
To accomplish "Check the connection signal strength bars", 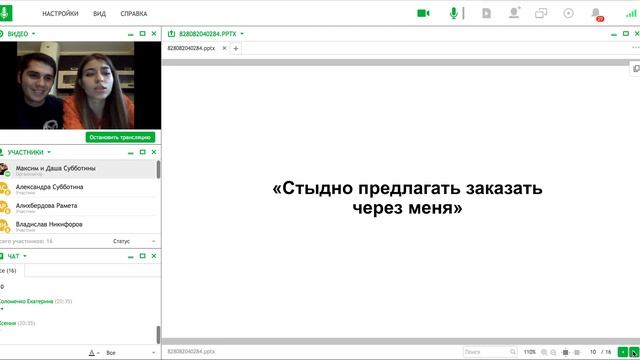I will coord(631,14).
